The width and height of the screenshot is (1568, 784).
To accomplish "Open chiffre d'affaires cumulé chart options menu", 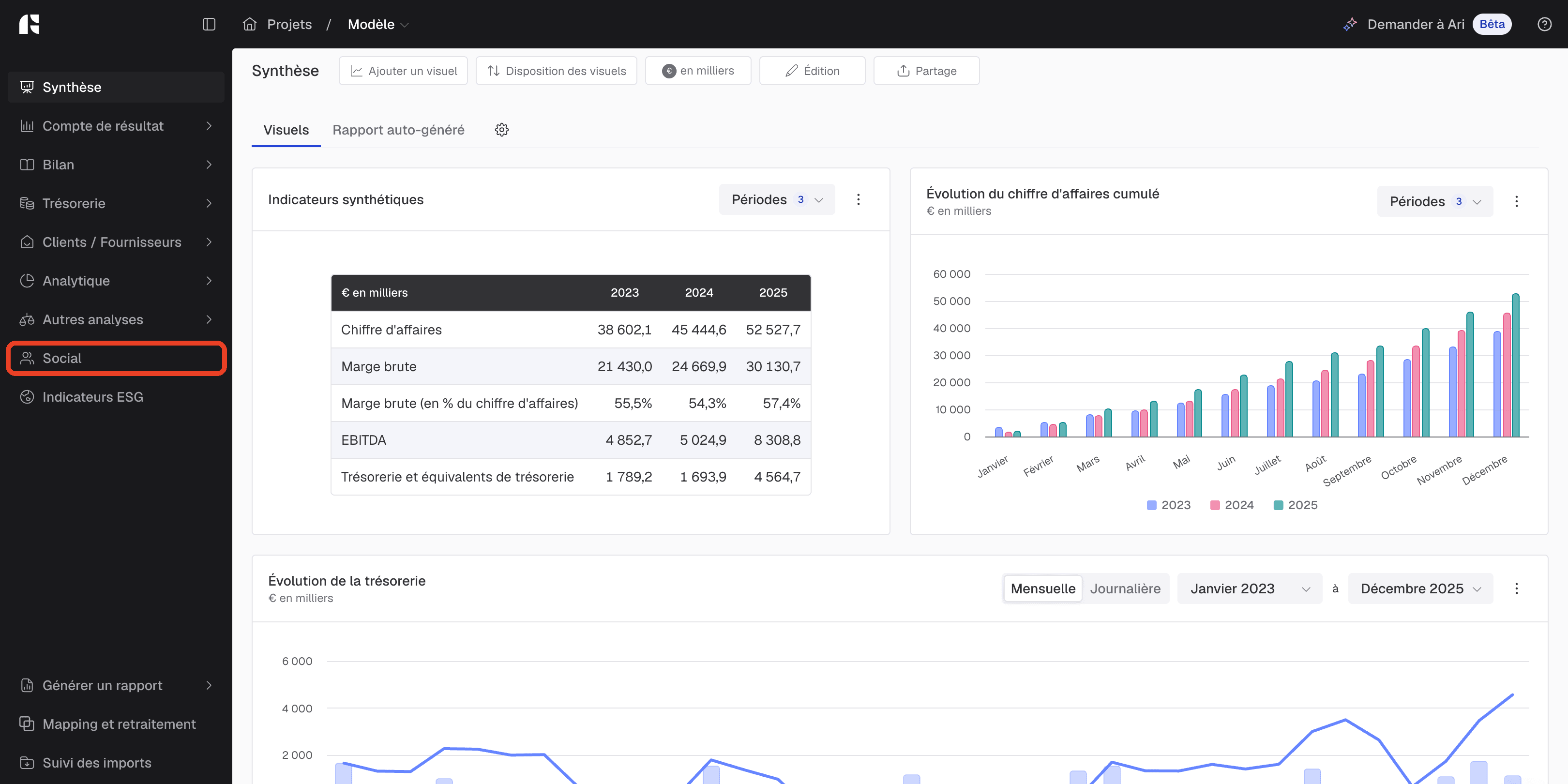I will coord(1516,201).
